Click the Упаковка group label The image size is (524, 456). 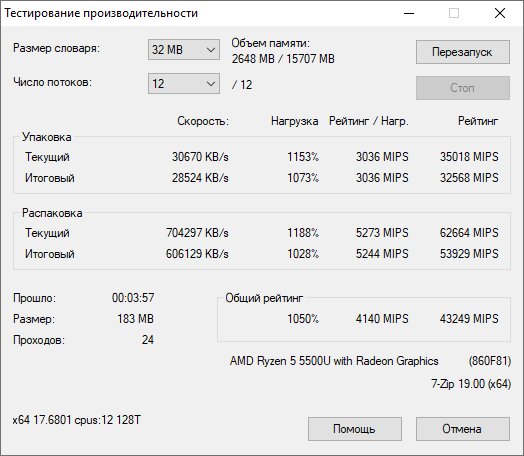[x=46, y=137]
